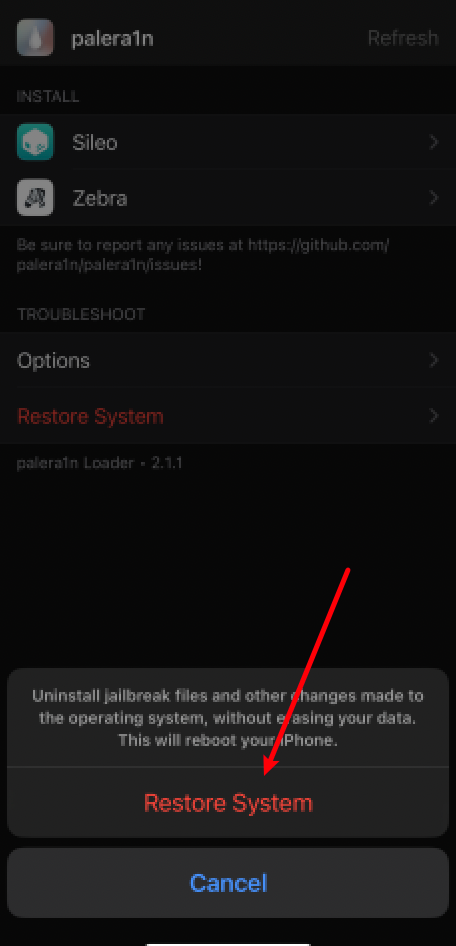Tap the TROUBLESHOOT section header
This screenshot has height=946, width=456.
81,314
